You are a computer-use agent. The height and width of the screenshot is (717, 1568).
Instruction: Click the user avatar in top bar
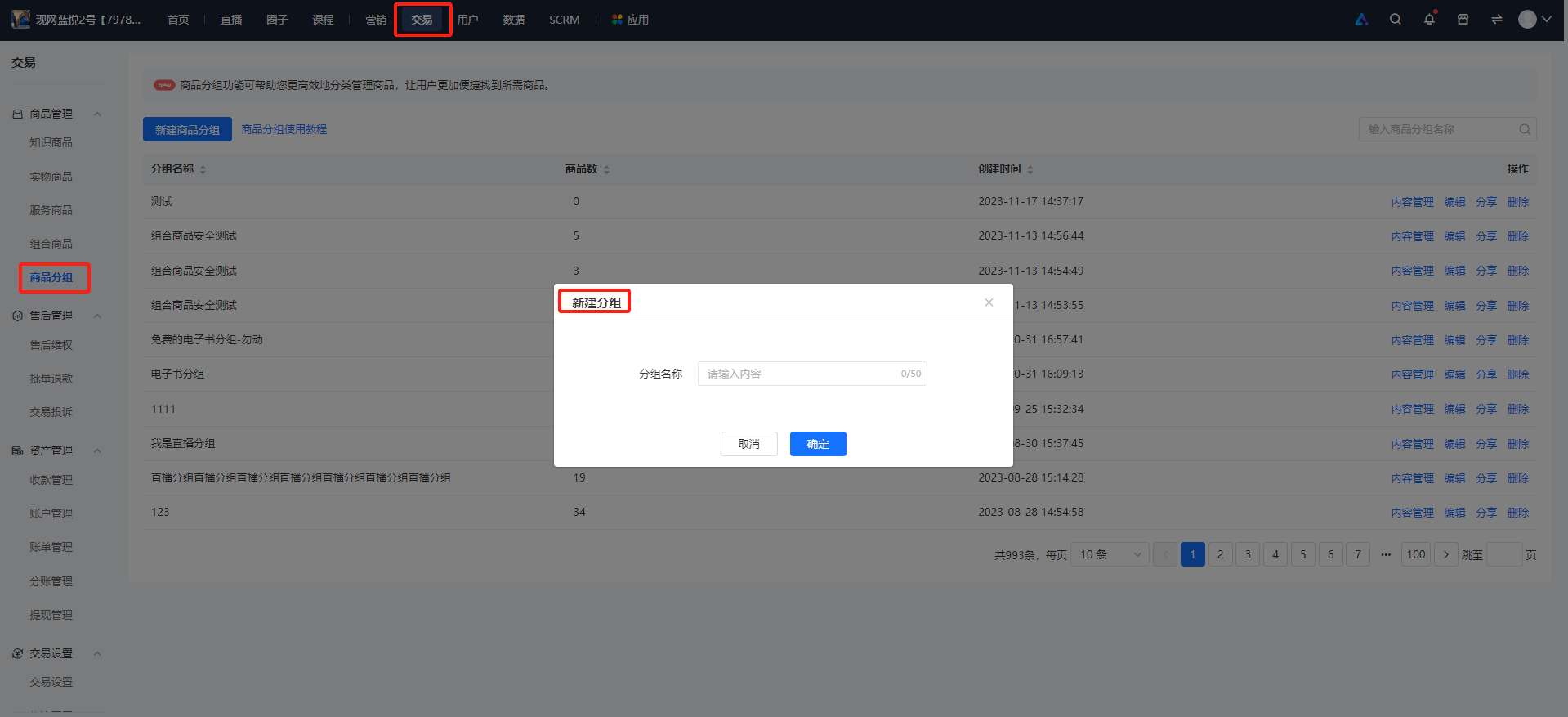click(1527, 19)
